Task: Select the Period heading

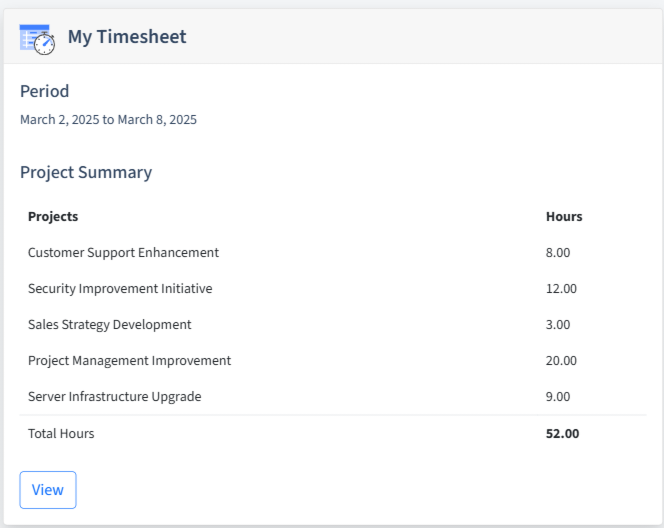Action: tap(44, 91)
